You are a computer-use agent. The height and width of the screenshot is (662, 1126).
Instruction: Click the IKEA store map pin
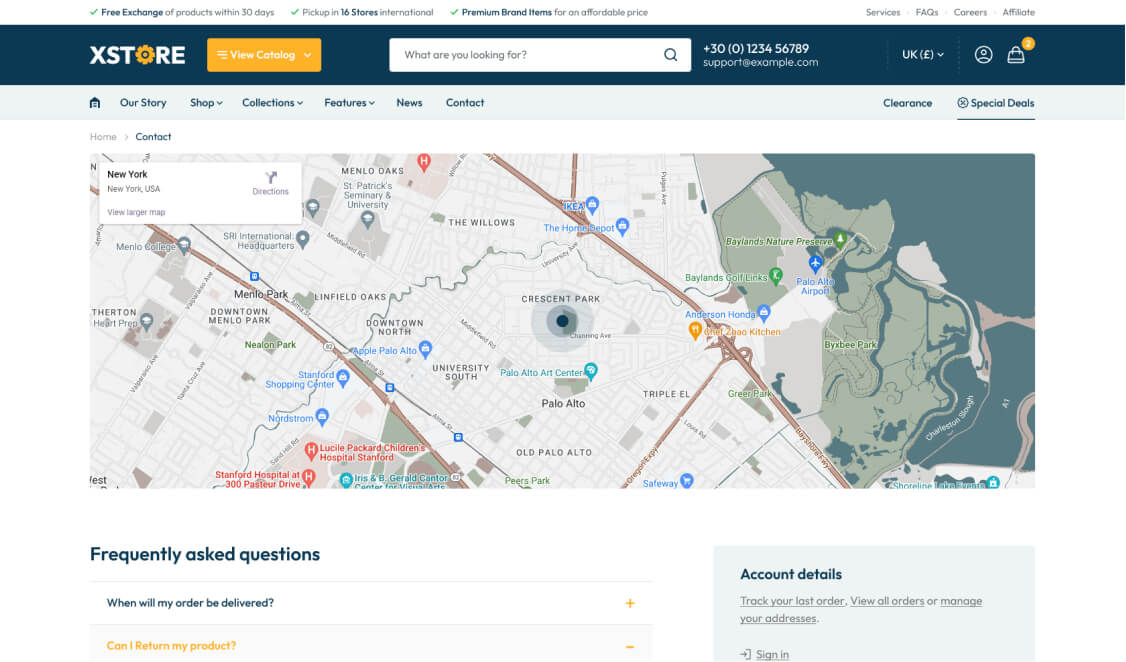point(592,205)
